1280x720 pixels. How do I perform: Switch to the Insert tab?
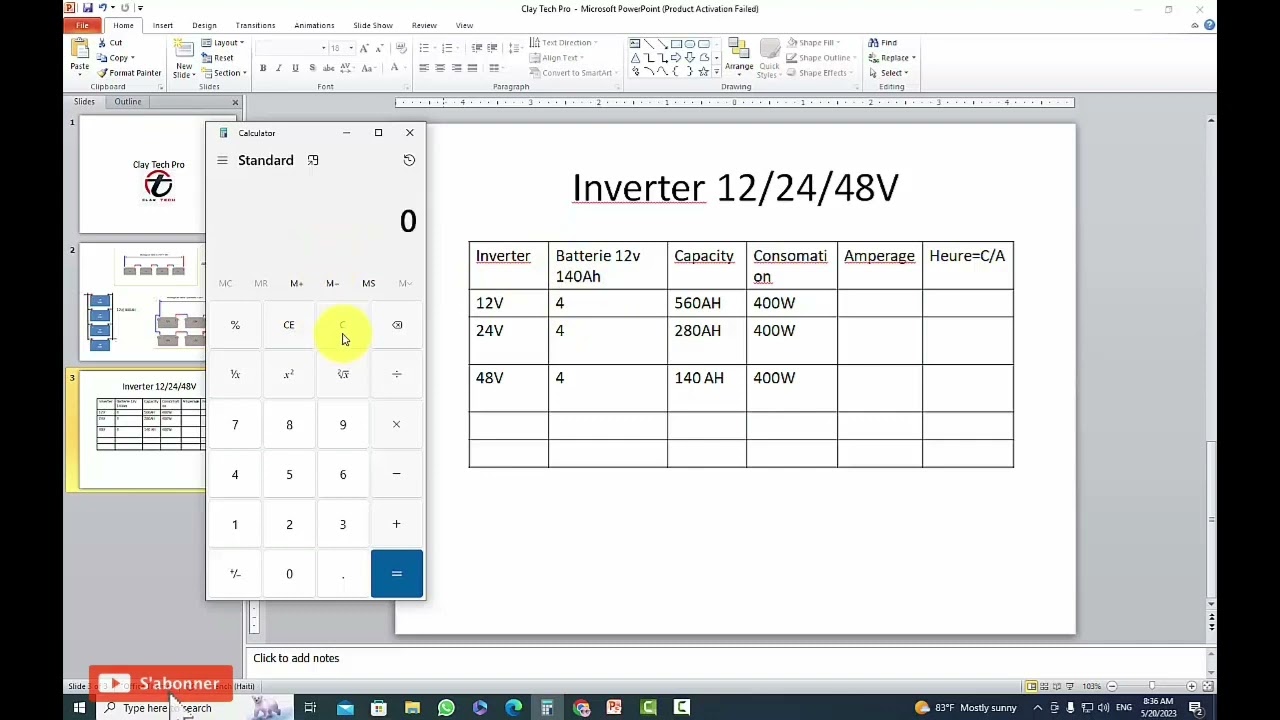(163, 25)
